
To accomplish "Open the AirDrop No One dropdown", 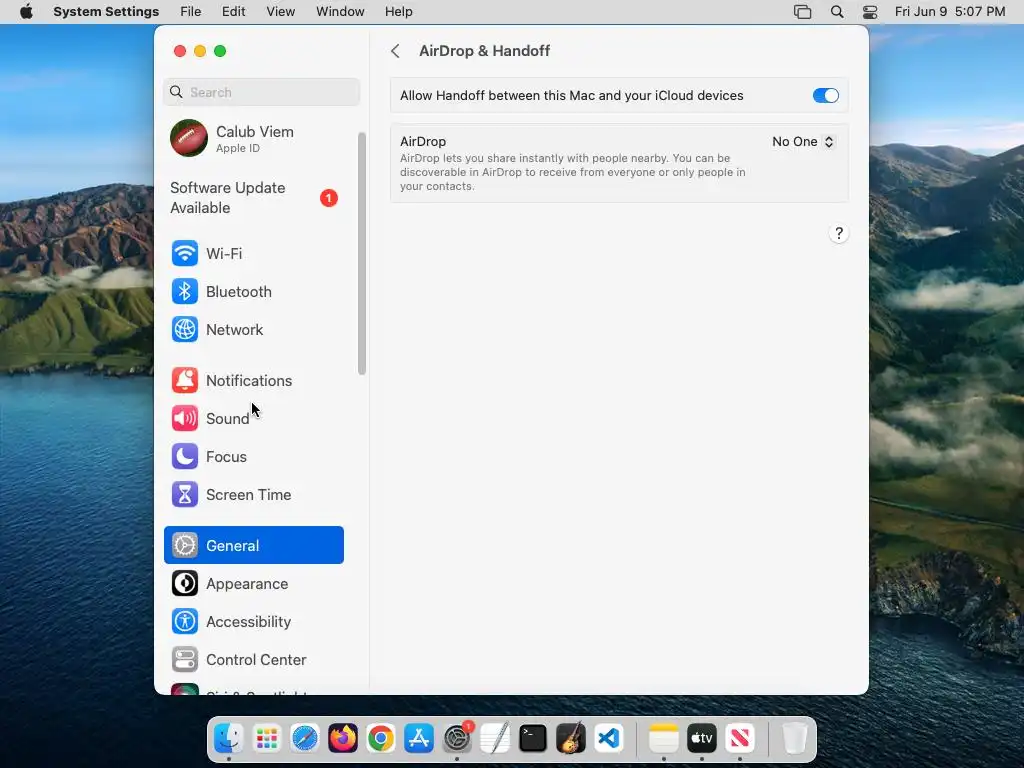I will (x=803, y=142).
